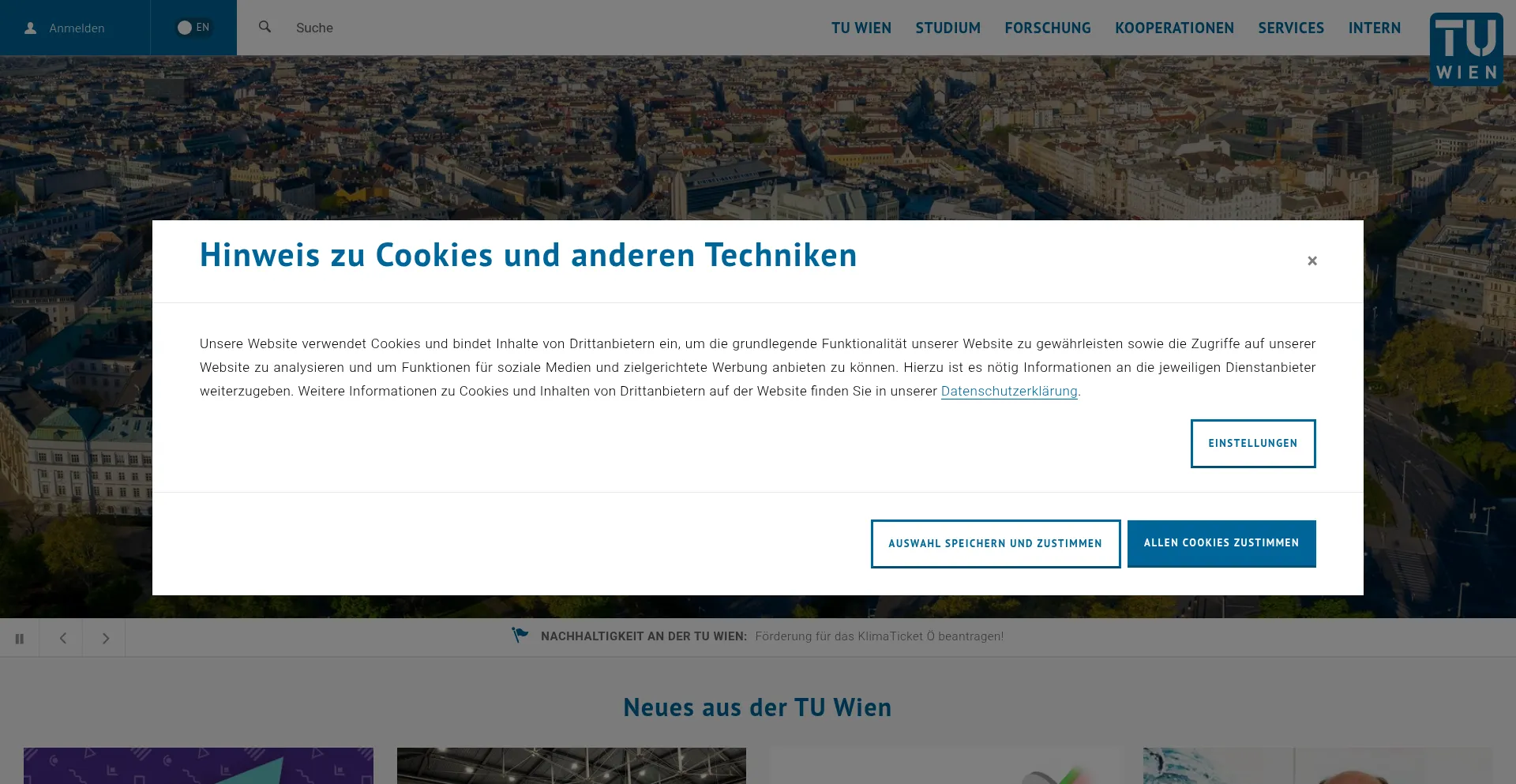The height and width of the screenshot is (784, 1516).
Task: Go to next ticker item
Action: coord(105,638)
